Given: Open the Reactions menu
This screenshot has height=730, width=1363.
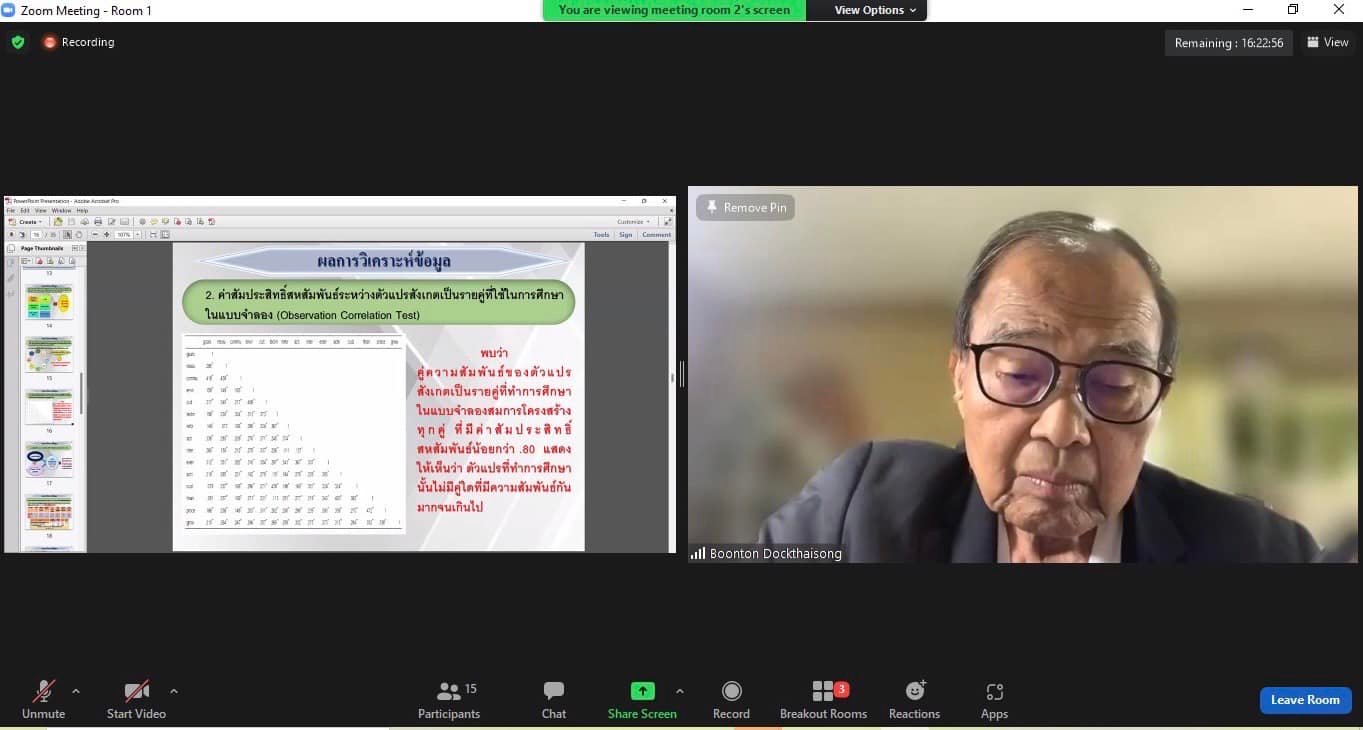Looking at the screenshot, I should 914,700.
